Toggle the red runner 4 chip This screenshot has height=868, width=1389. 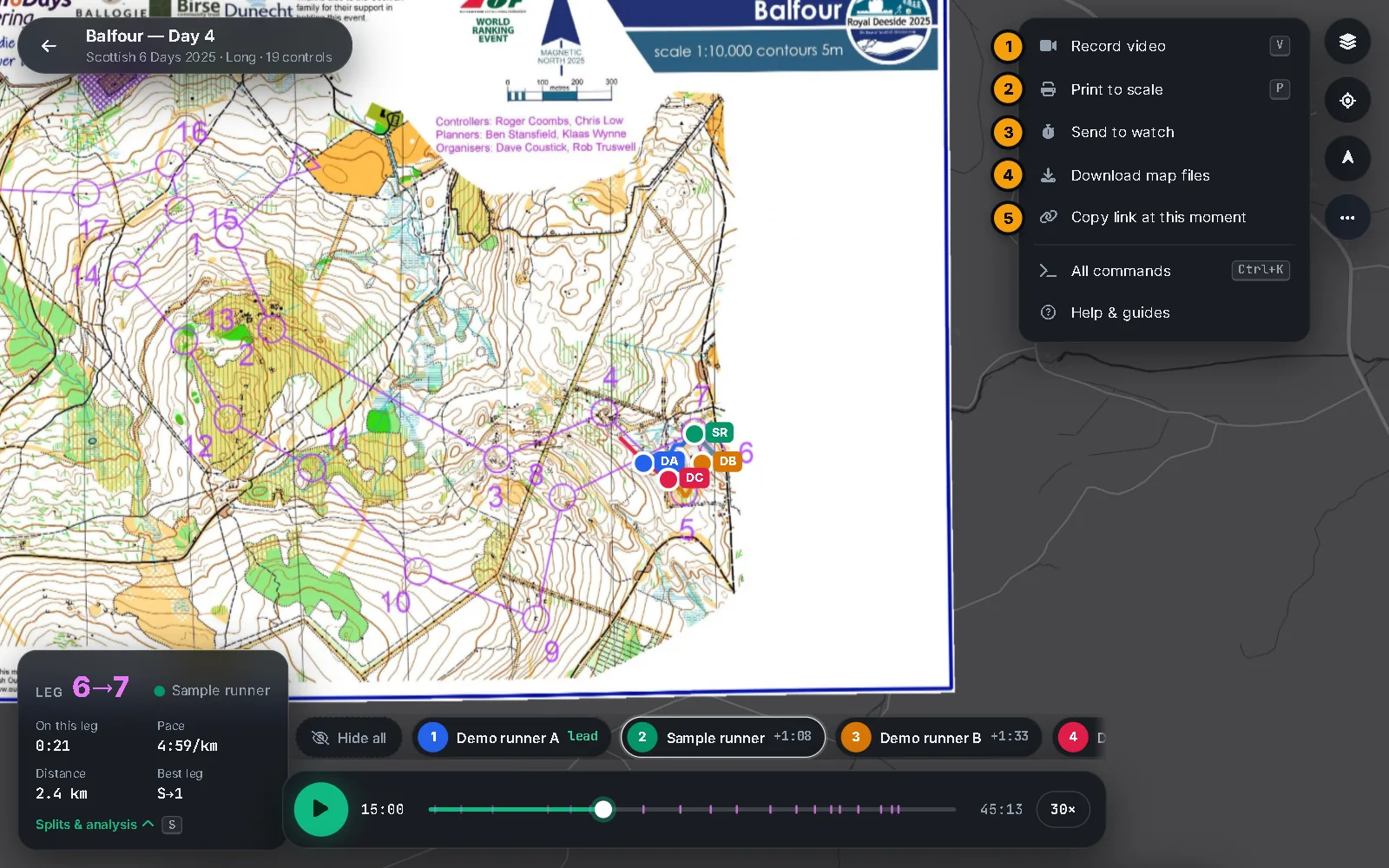[x=1078, y=738]
